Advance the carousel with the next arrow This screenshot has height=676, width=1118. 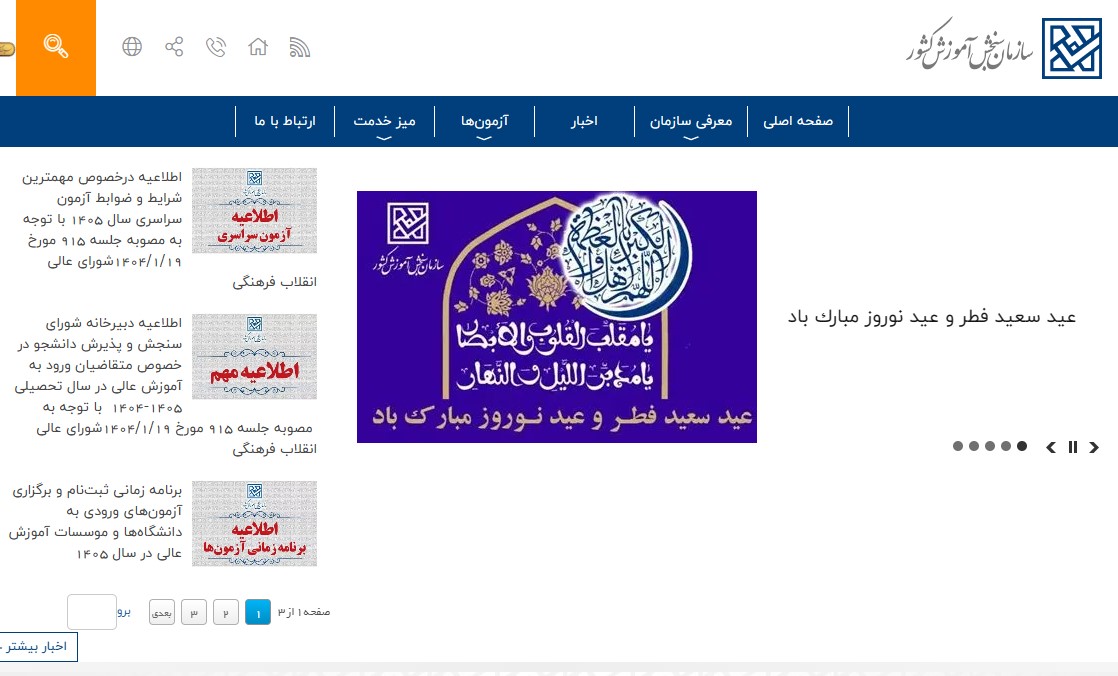[x=1093, y=447]
